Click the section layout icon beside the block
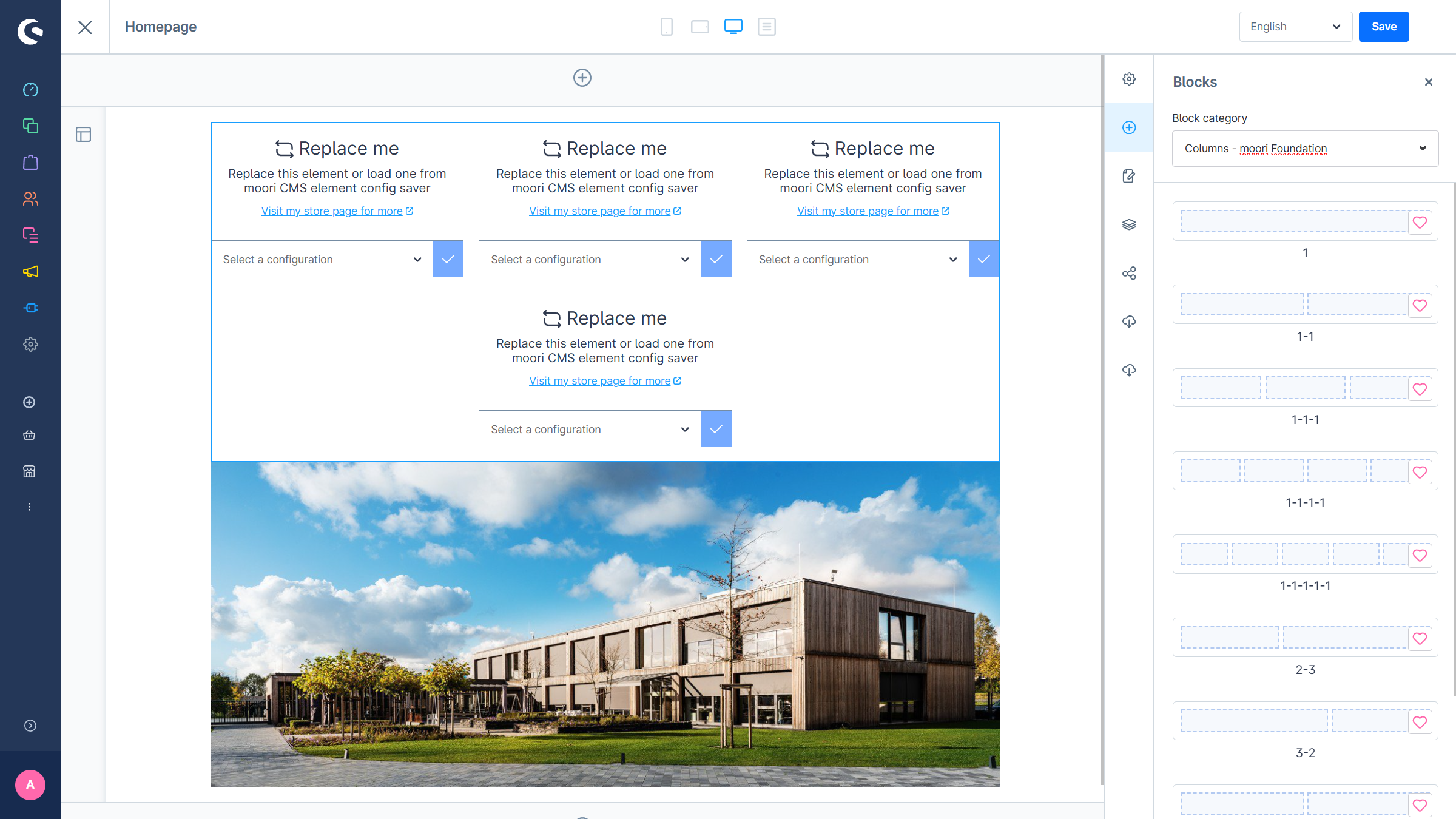Viewport: 1456px width, 819px height. click(84, 134)
